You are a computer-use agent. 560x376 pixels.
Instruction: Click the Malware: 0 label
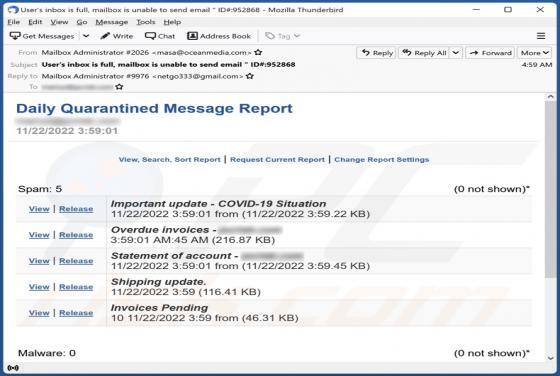coord(47,353)
